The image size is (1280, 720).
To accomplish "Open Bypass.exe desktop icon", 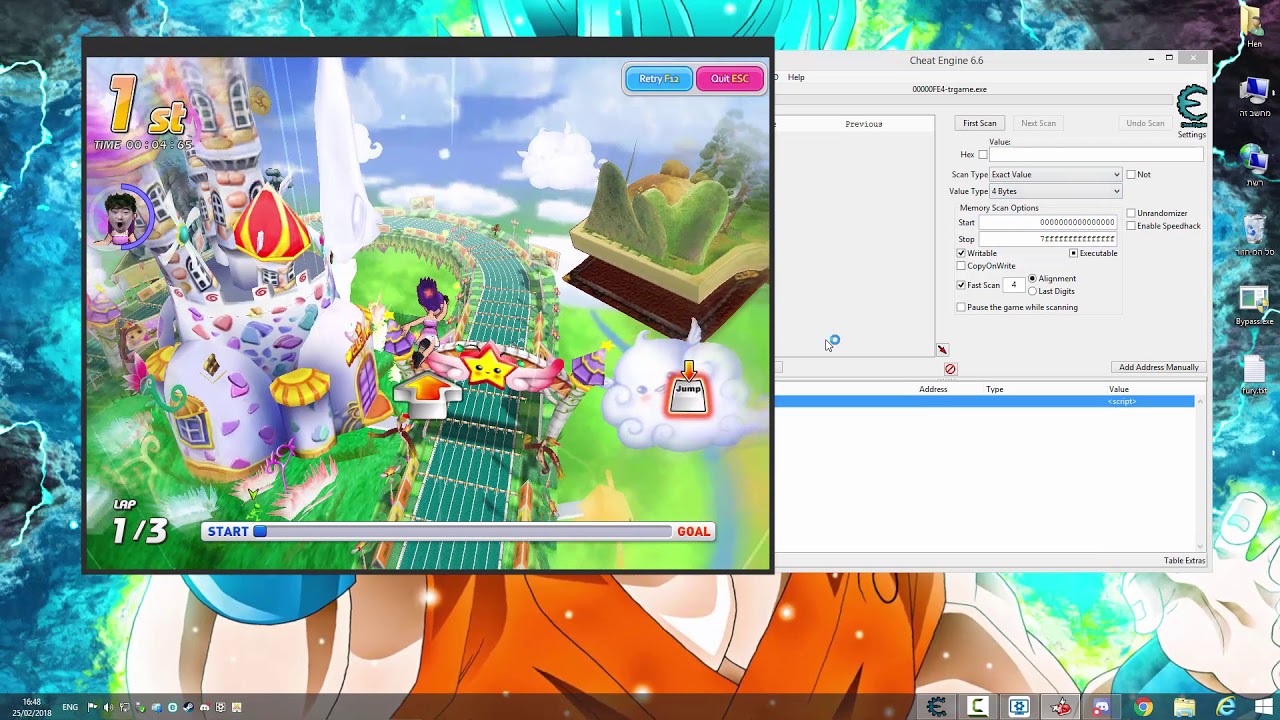I will (x=1254, y=307).
